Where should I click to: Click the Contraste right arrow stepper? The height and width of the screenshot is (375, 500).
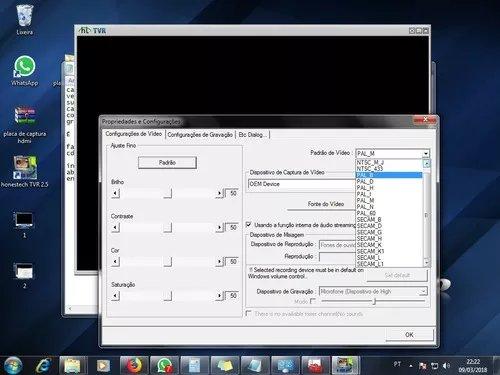[219, 227]
